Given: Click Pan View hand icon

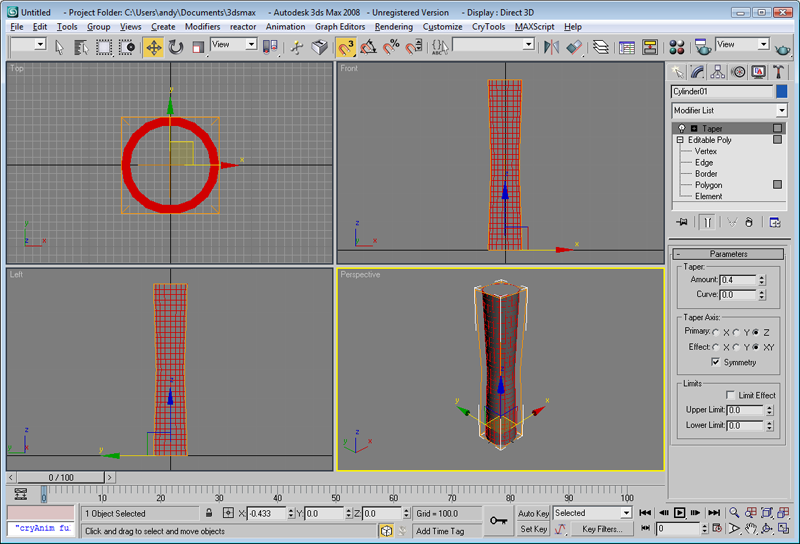Looking at the screenshot, I should (751, 529).
